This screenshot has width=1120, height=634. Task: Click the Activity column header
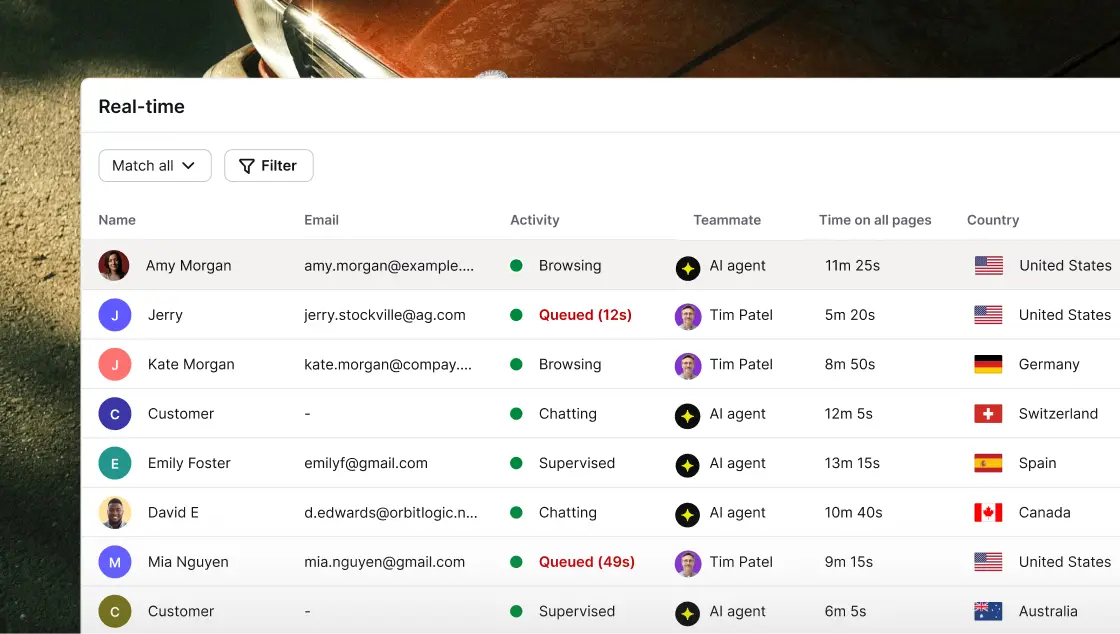point(534,220)
